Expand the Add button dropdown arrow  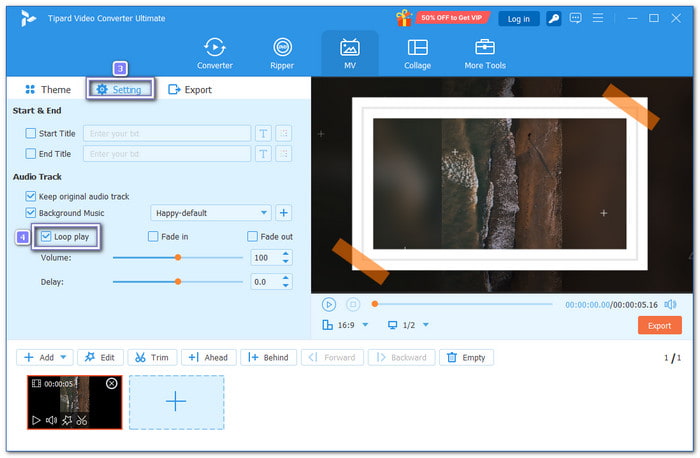tap(65, 357)
